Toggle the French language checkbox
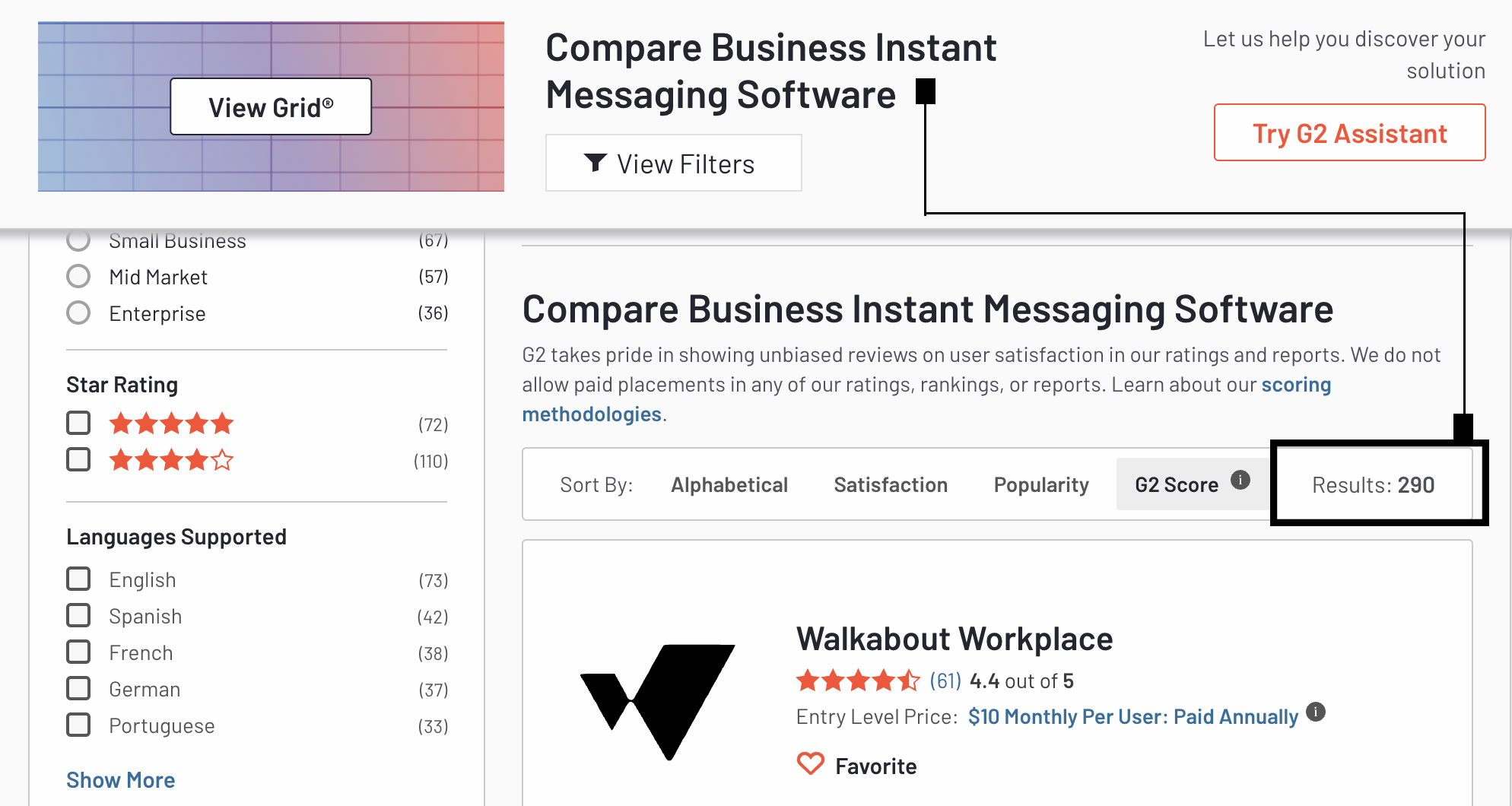1512x806 pixels. [78, 652]
